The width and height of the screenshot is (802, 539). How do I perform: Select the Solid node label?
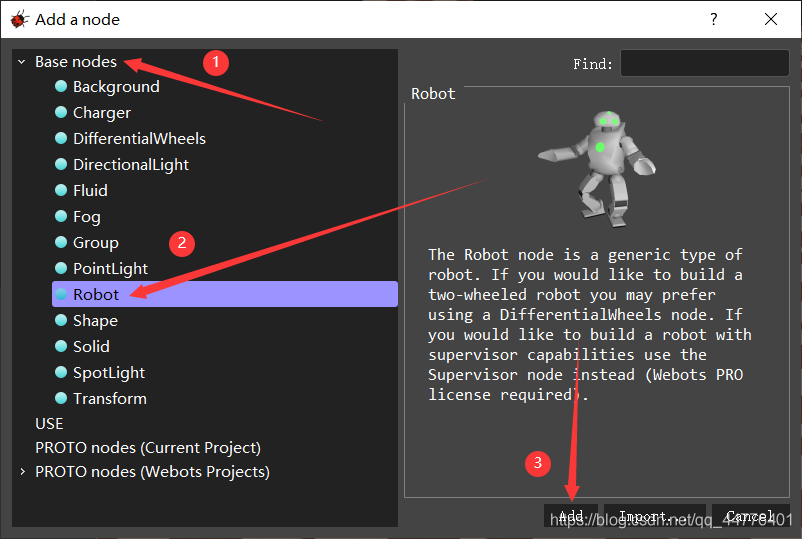point(91,347)
